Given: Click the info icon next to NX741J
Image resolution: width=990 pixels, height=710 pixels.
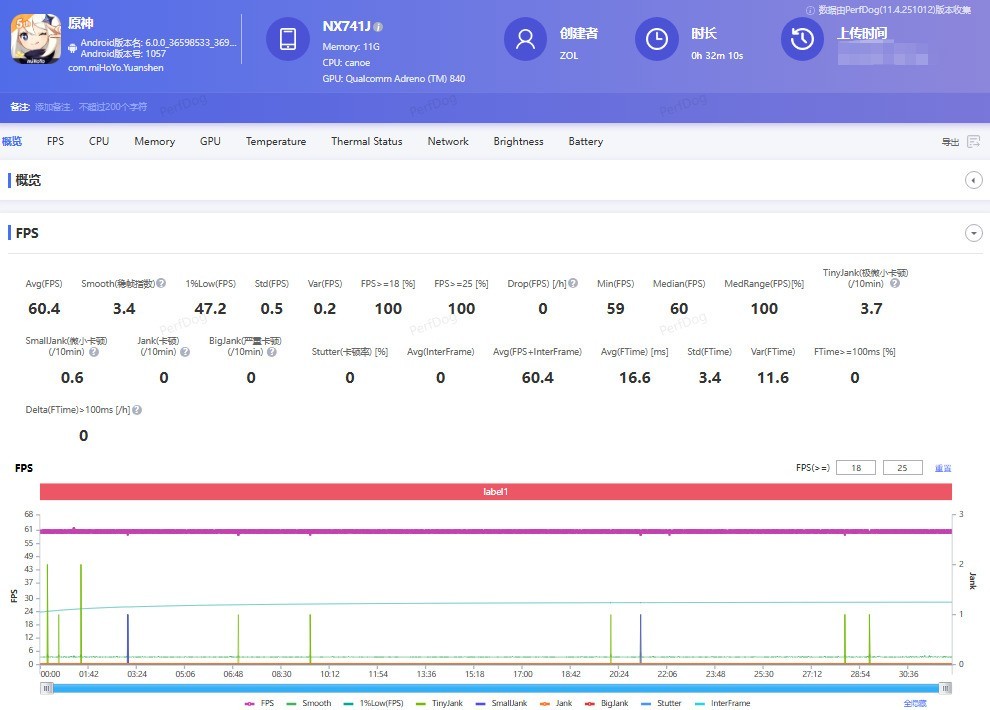Looking at the screenshot, I should (378, 27).
